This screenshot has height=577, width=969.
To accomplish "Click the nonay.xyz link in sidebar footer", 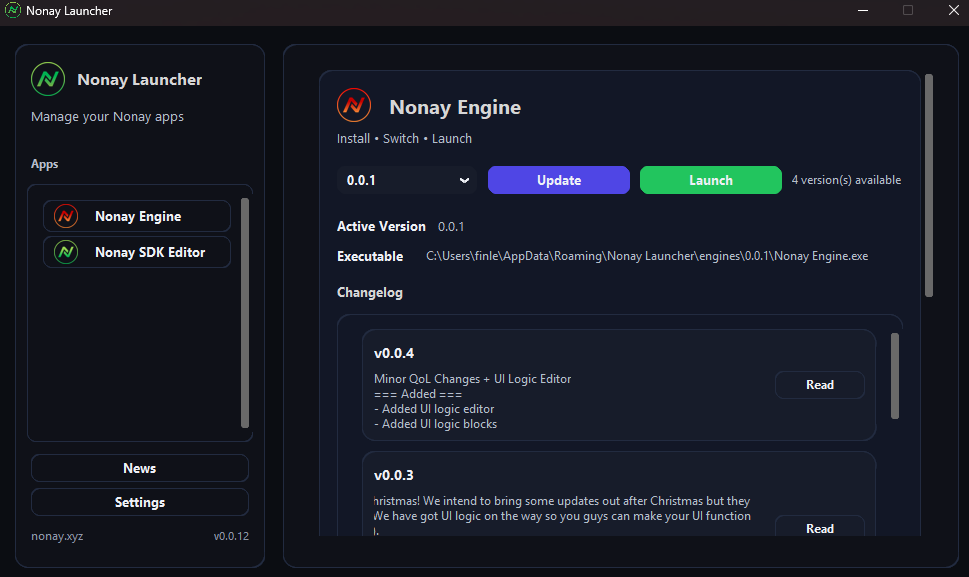I will pos(57,536).
